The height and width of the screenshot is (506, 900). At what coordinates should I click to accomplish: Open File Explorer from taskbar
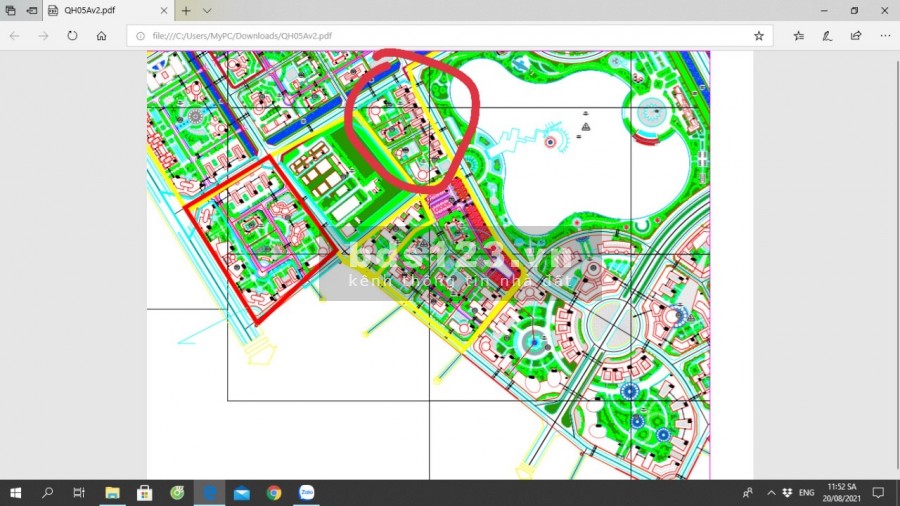[x=112, y=493]
